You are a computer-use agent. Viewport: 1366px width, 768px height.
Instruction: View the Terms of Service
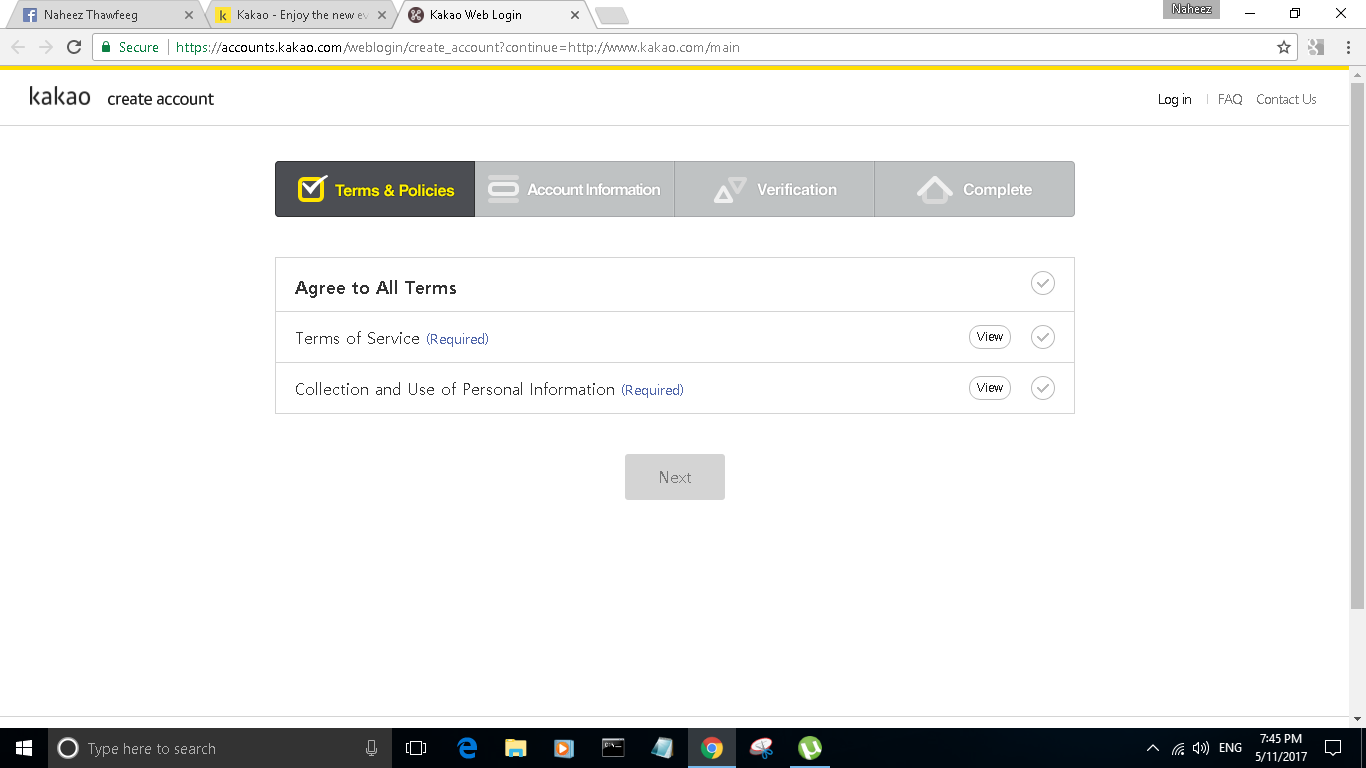[990, 337]
